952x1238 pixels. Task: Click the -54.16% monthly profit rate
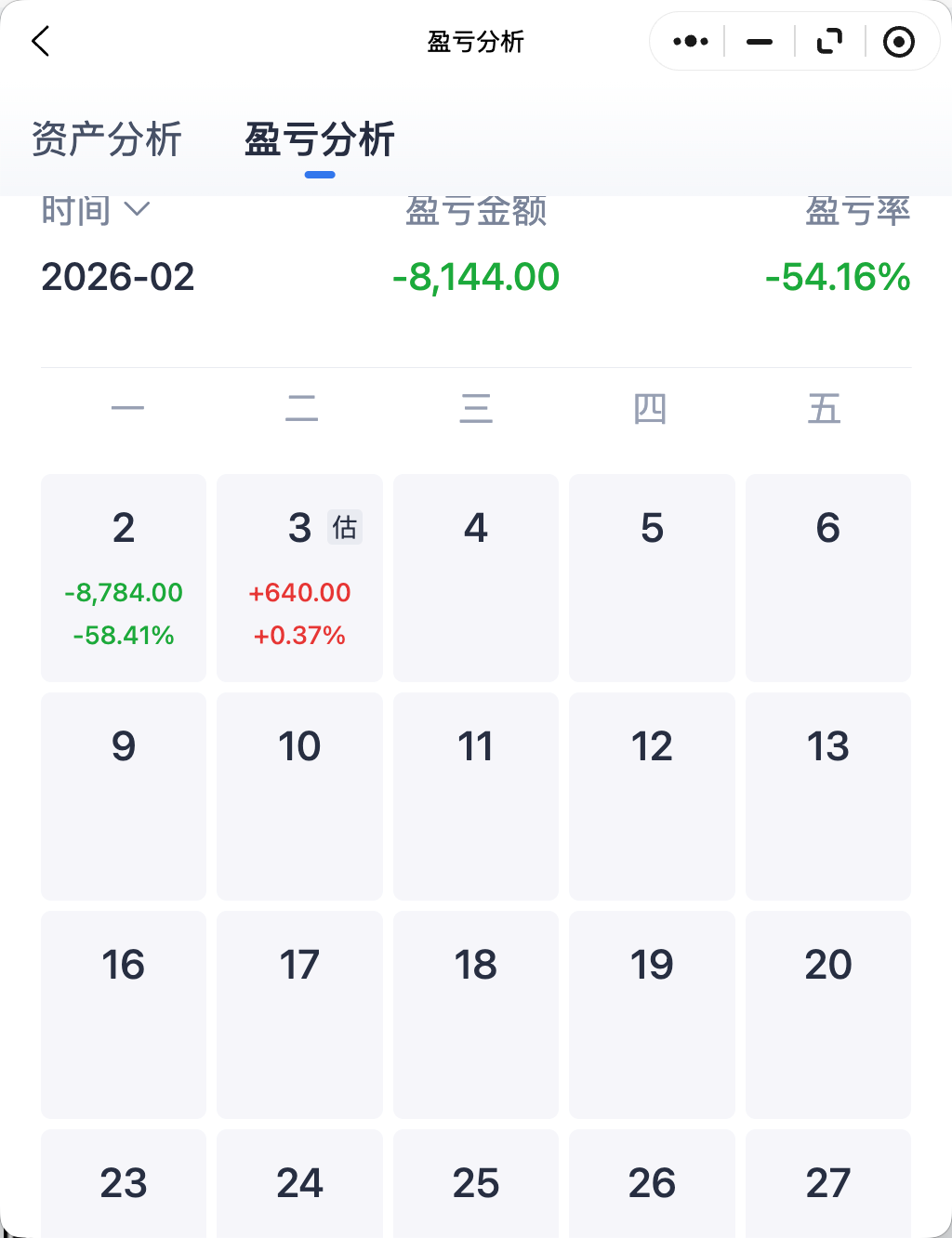[837, 277]
